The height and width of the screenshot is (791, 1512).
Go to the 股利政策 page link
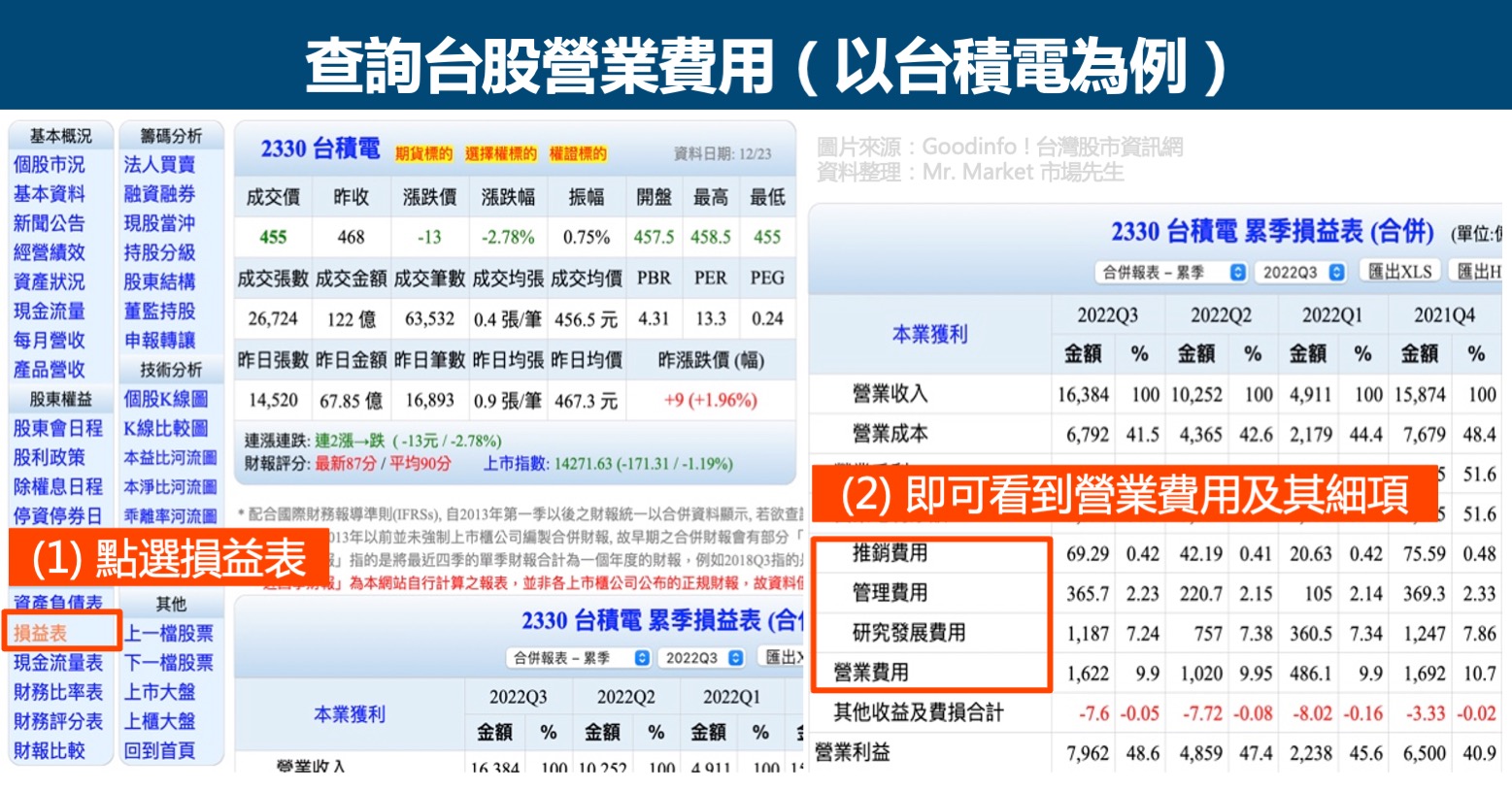pyautogui.click(x=49, y=457)
